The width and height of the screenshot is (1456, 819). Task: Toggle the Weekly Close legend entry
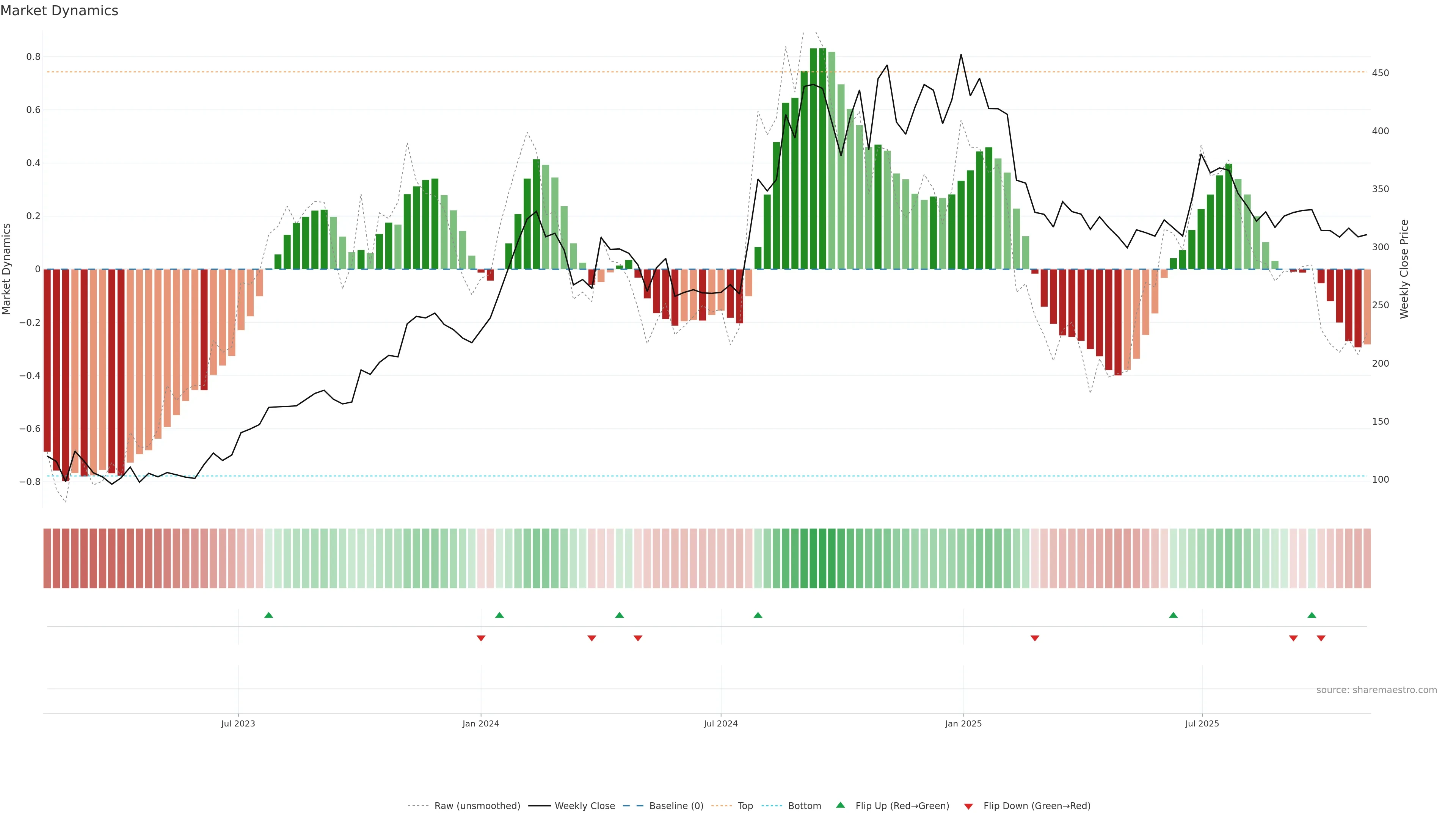(584, 806)
